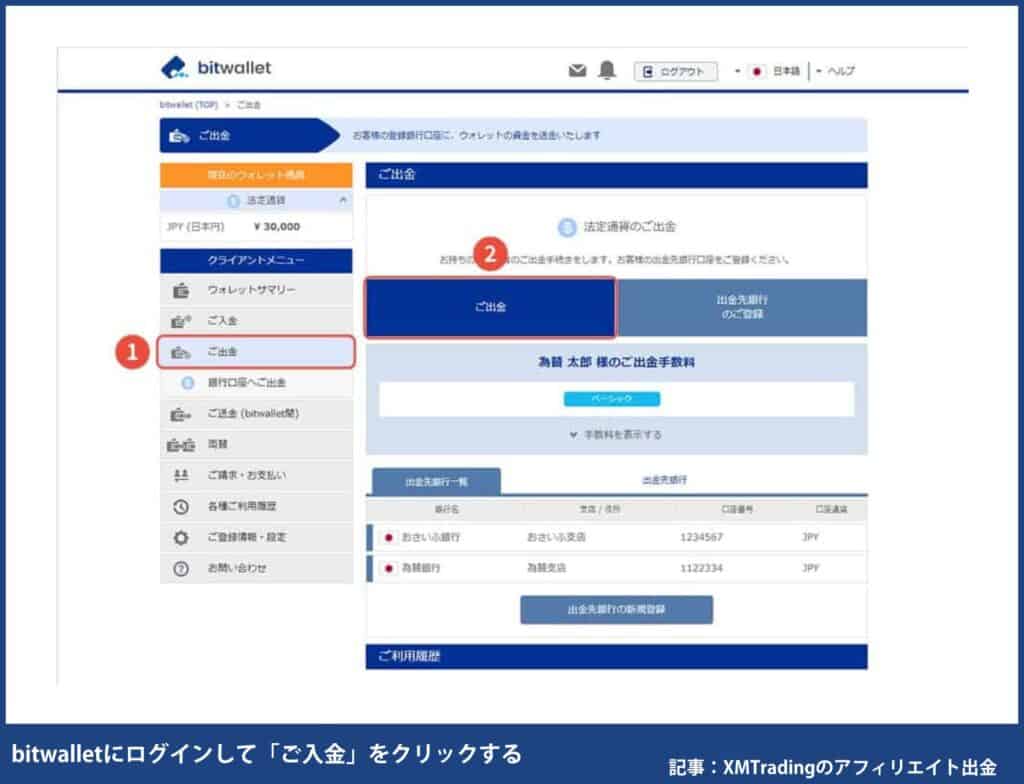
Task: Click the 法定通貨のご出金 coin icon
Action: point(567,227)
